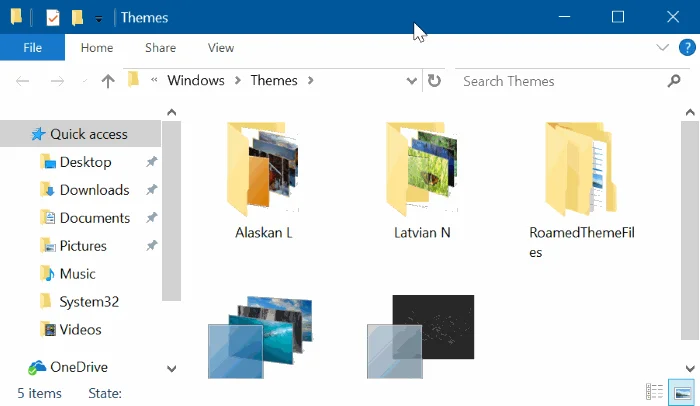Click the New folder icon in title bar

click(78, 18)
